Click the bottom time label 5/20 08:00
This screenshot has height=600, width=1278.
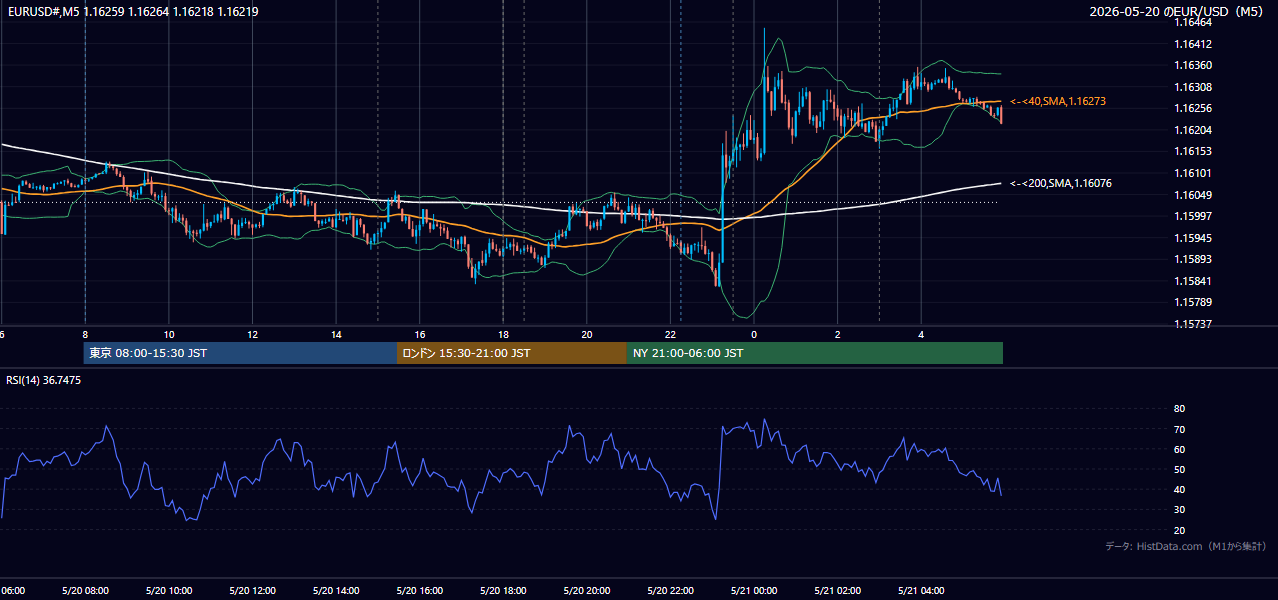click(x=84, y=591)
